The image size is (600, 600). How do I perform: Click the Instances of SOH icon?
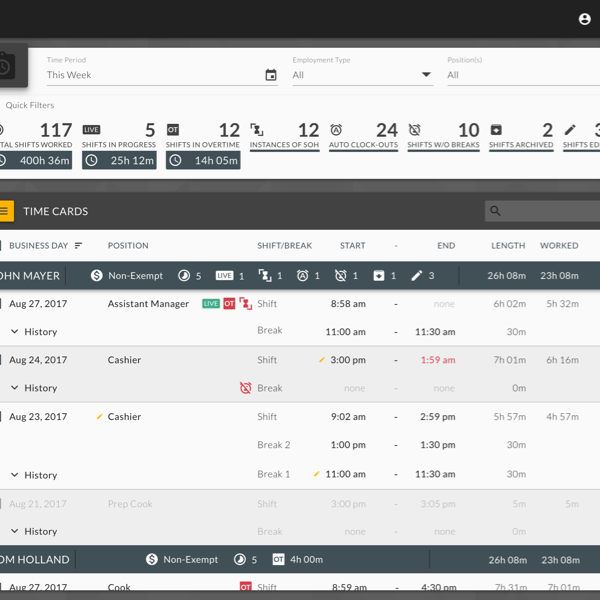tap(257, 130)
